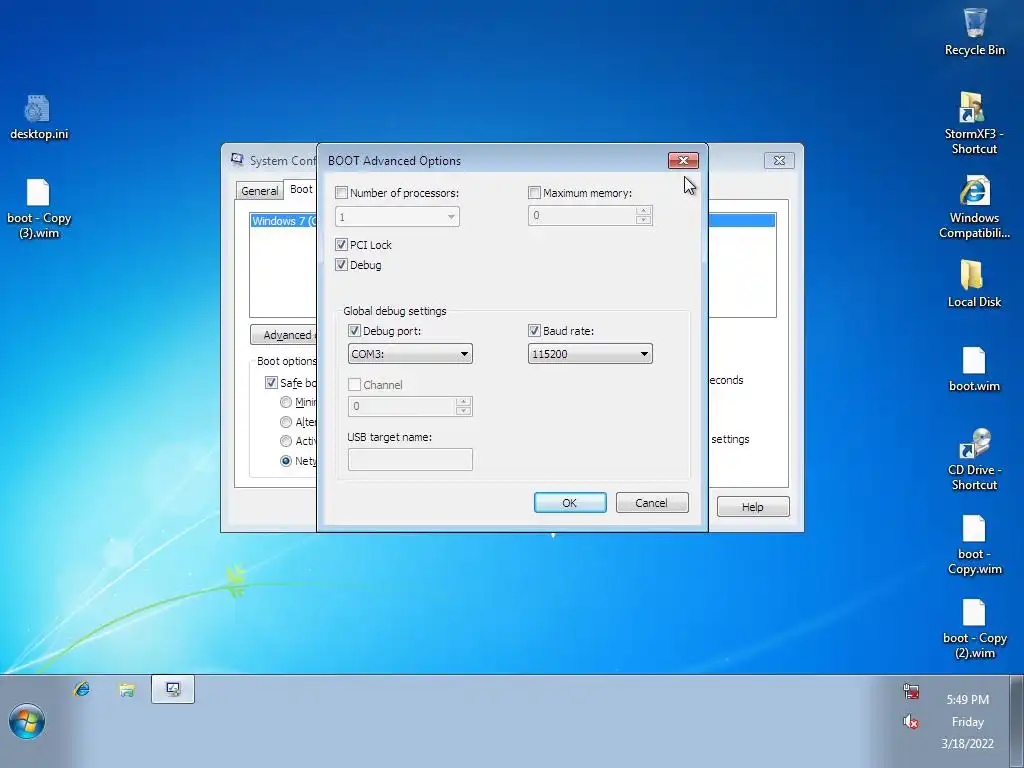Image resolution: width=1024 pixels, height=768 pixels.
Task: Uncheck the PCI Lock option
Action: [341, 245]
